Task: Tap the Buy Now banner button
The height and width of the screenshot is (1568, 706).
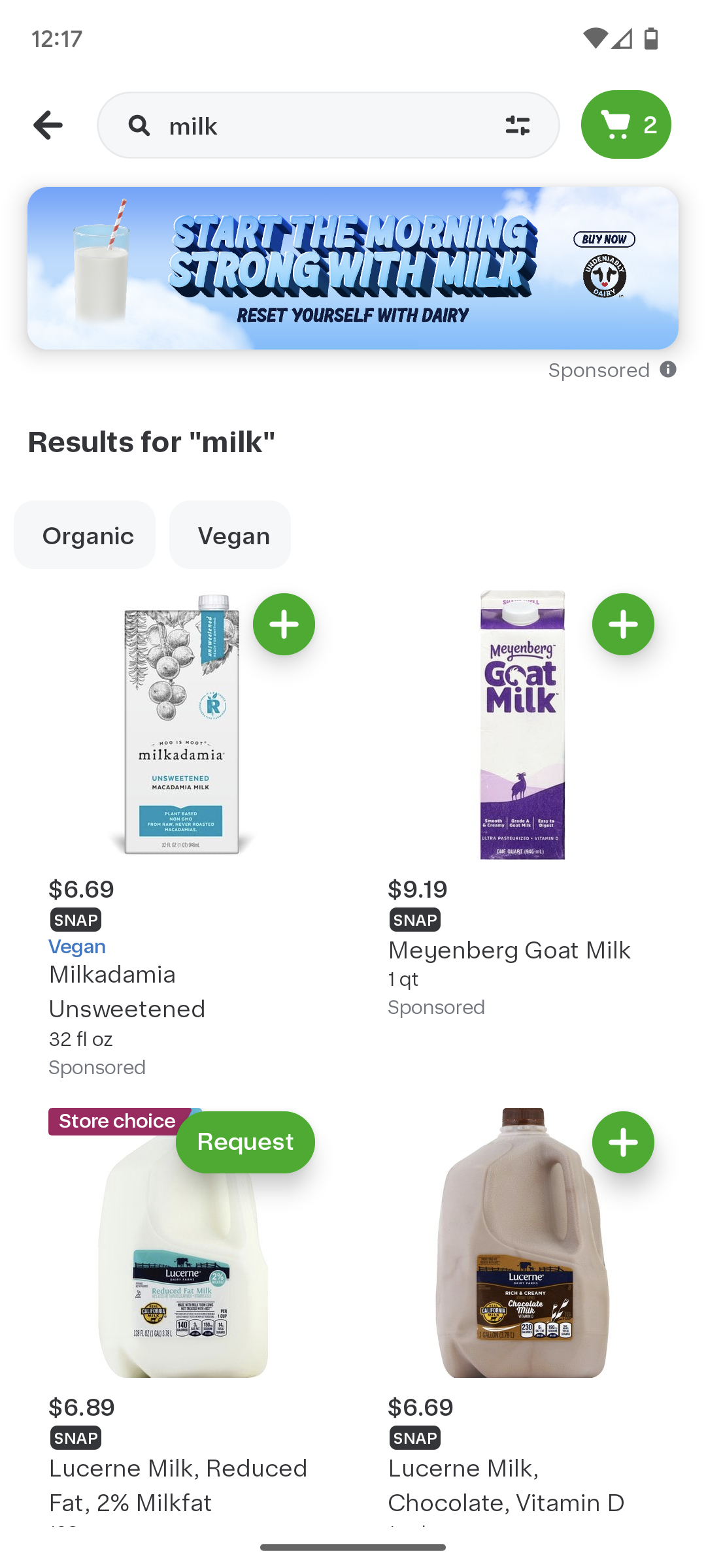Action: tap(604, 239)
